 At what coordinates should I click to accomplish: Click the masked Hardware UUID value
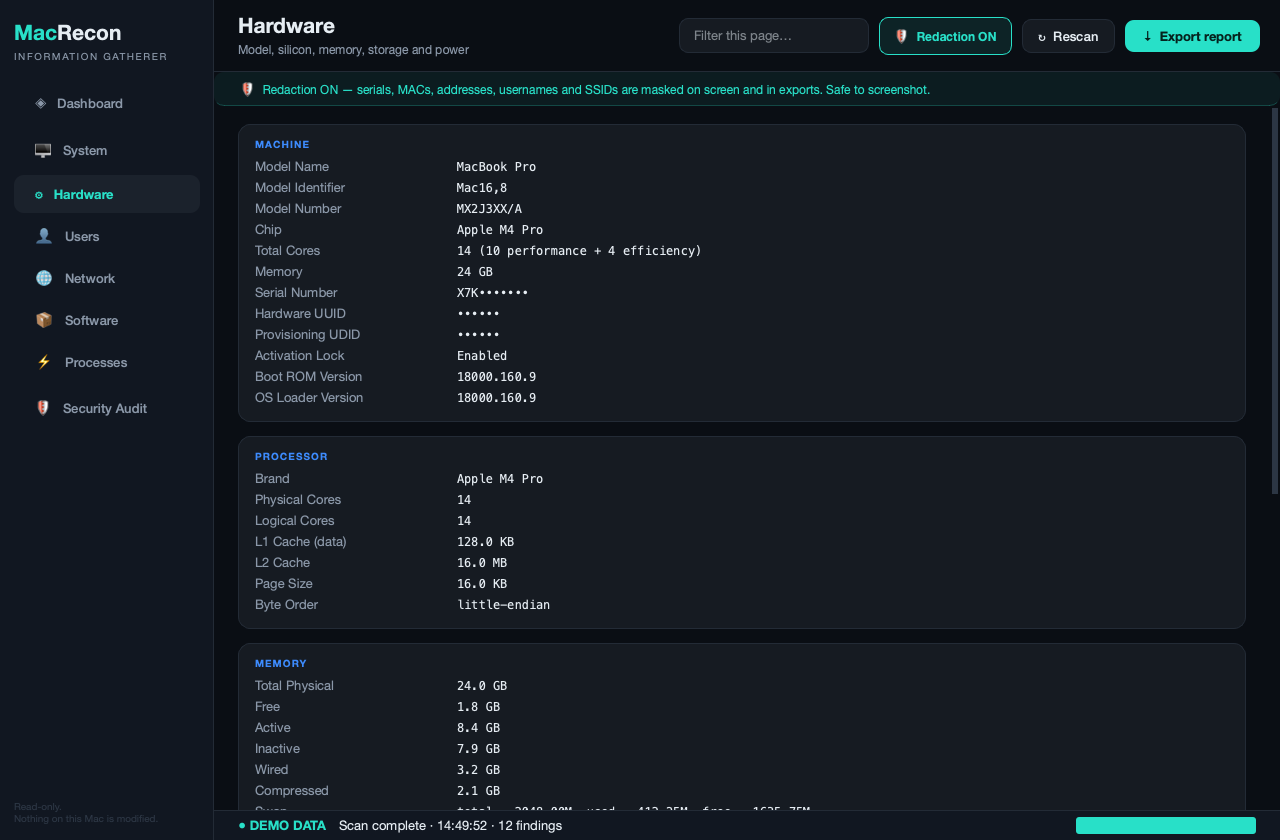pos(478,314)
